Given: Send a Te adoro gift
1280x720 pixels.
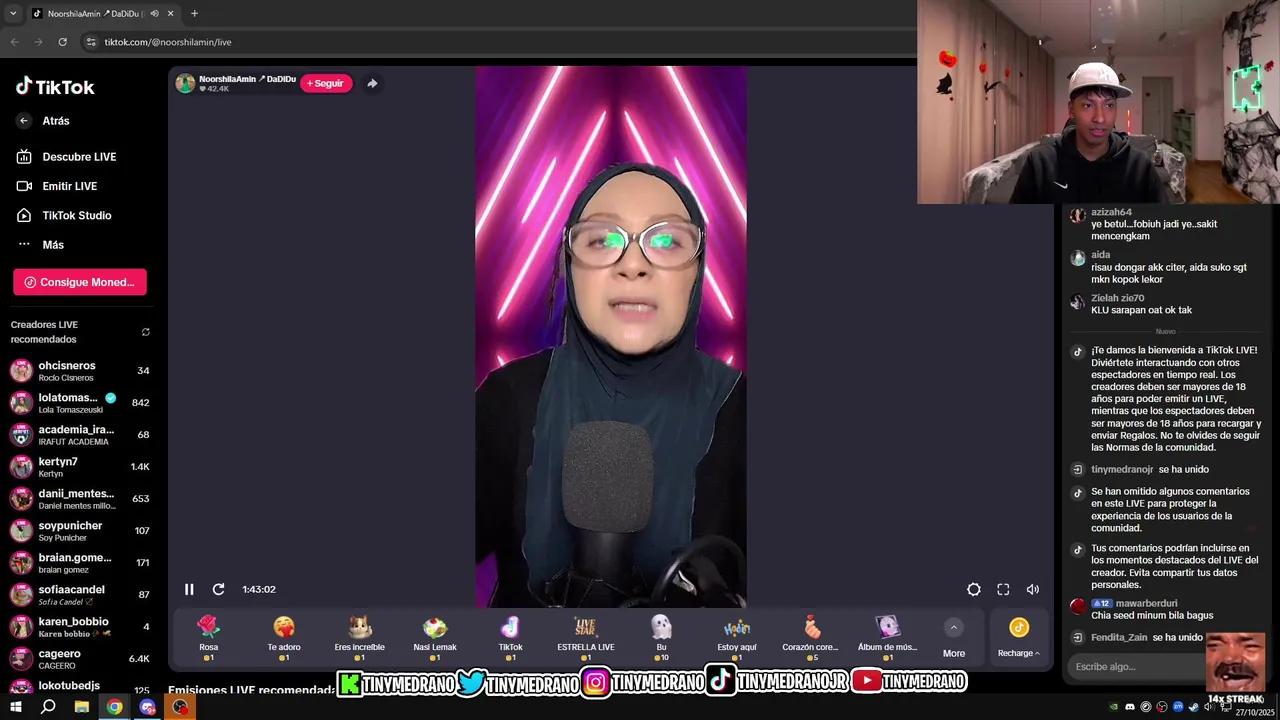Looking at the screenshot, I should pyautogui.click(x=284, y=638).
